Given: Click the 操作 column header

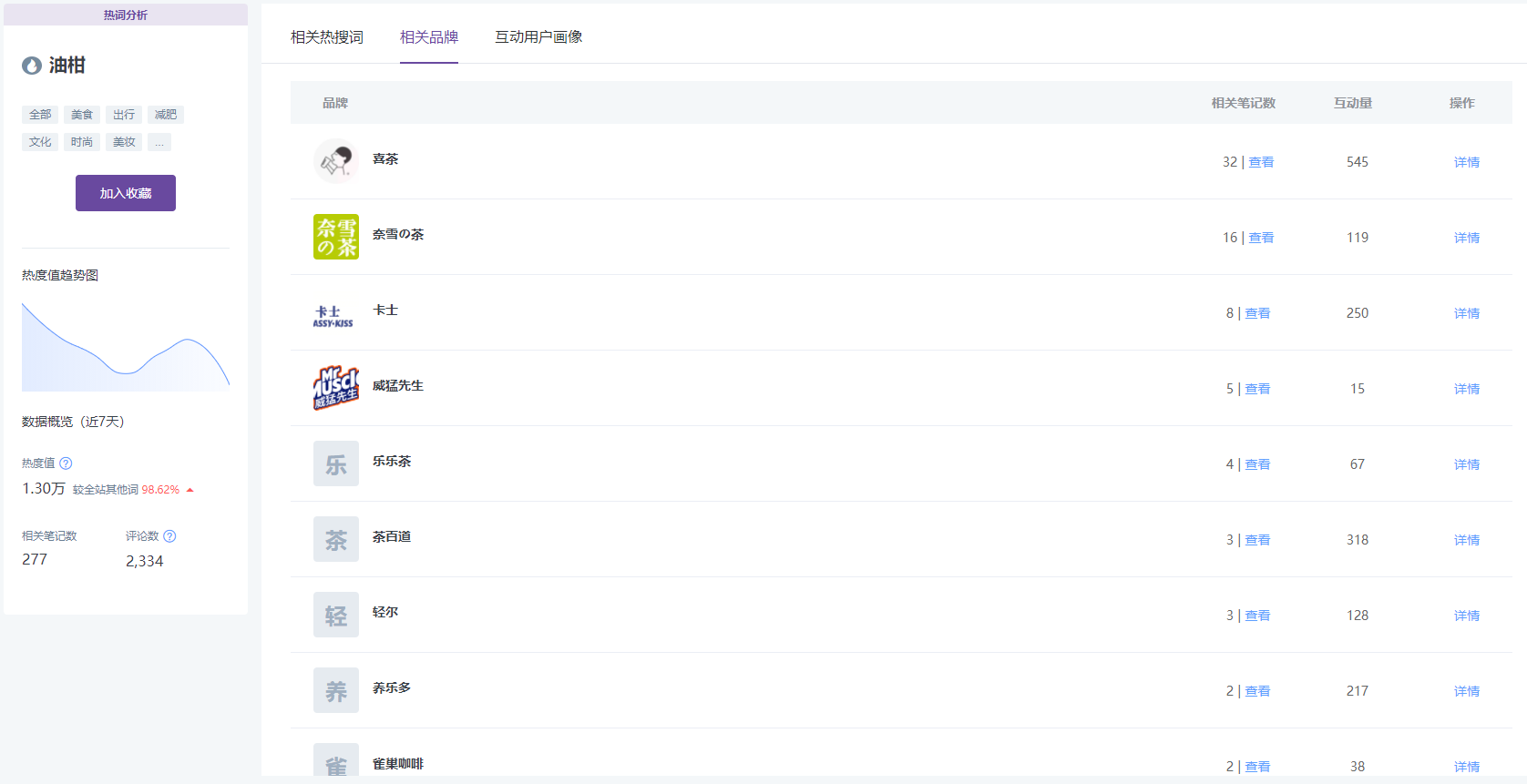Looking at the screenshot, I should click(1462, 103).
